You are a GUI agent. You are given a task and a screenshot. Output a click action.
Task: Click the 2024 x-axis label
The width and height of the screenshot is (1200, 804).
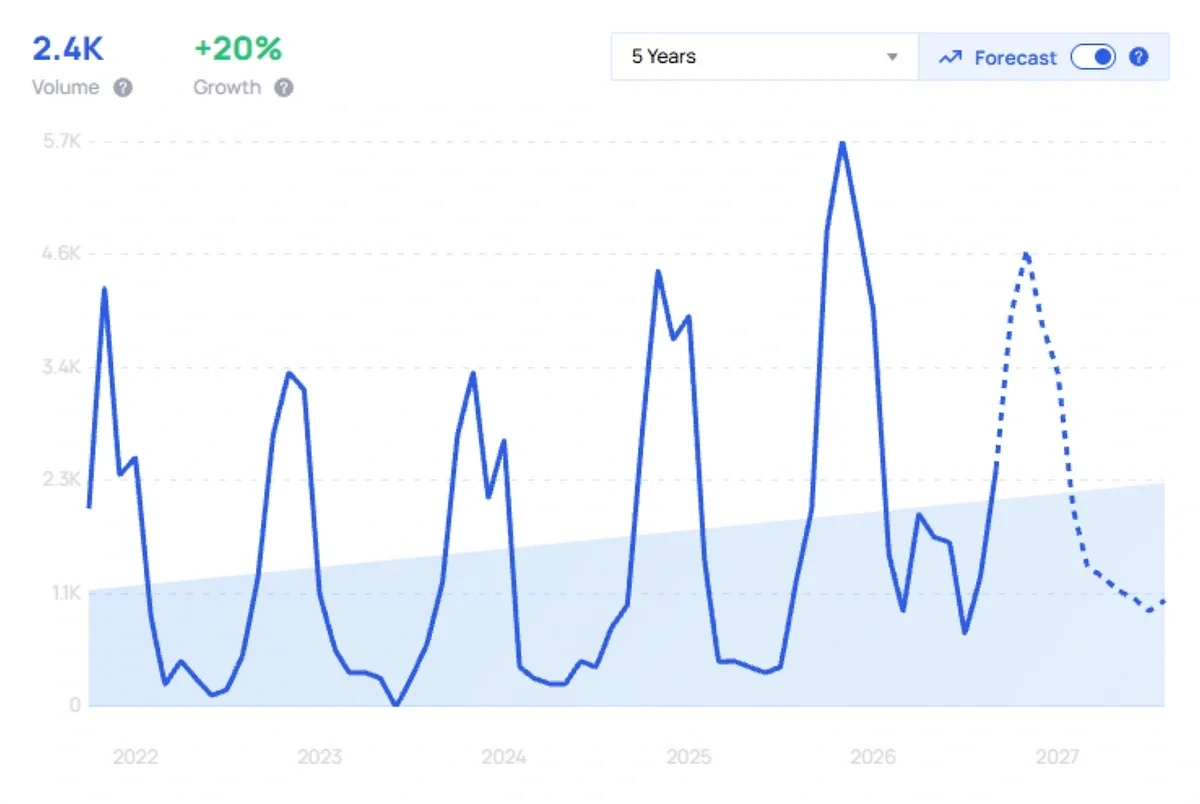[x=504, y=757]
